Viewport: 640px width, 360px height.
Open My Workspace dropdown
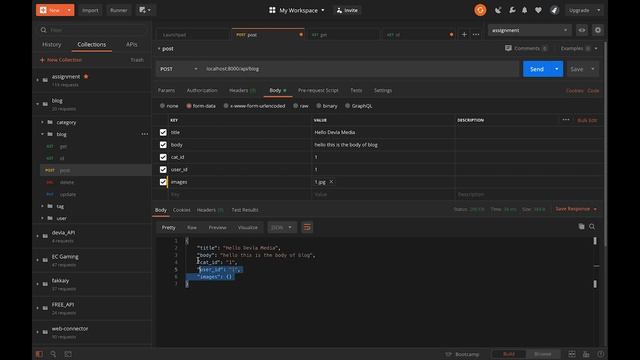coord(297,10)
